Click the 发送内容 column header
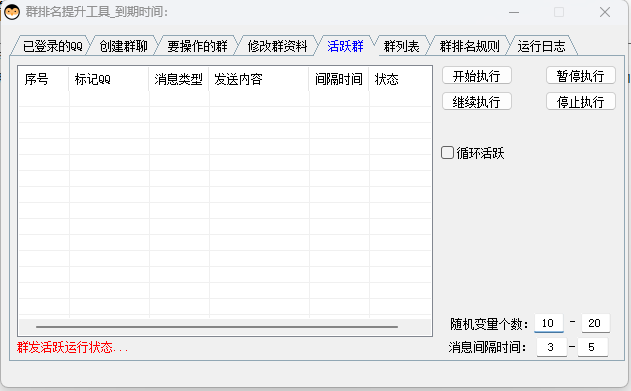631x391 pixels. (x=259, y=79)
